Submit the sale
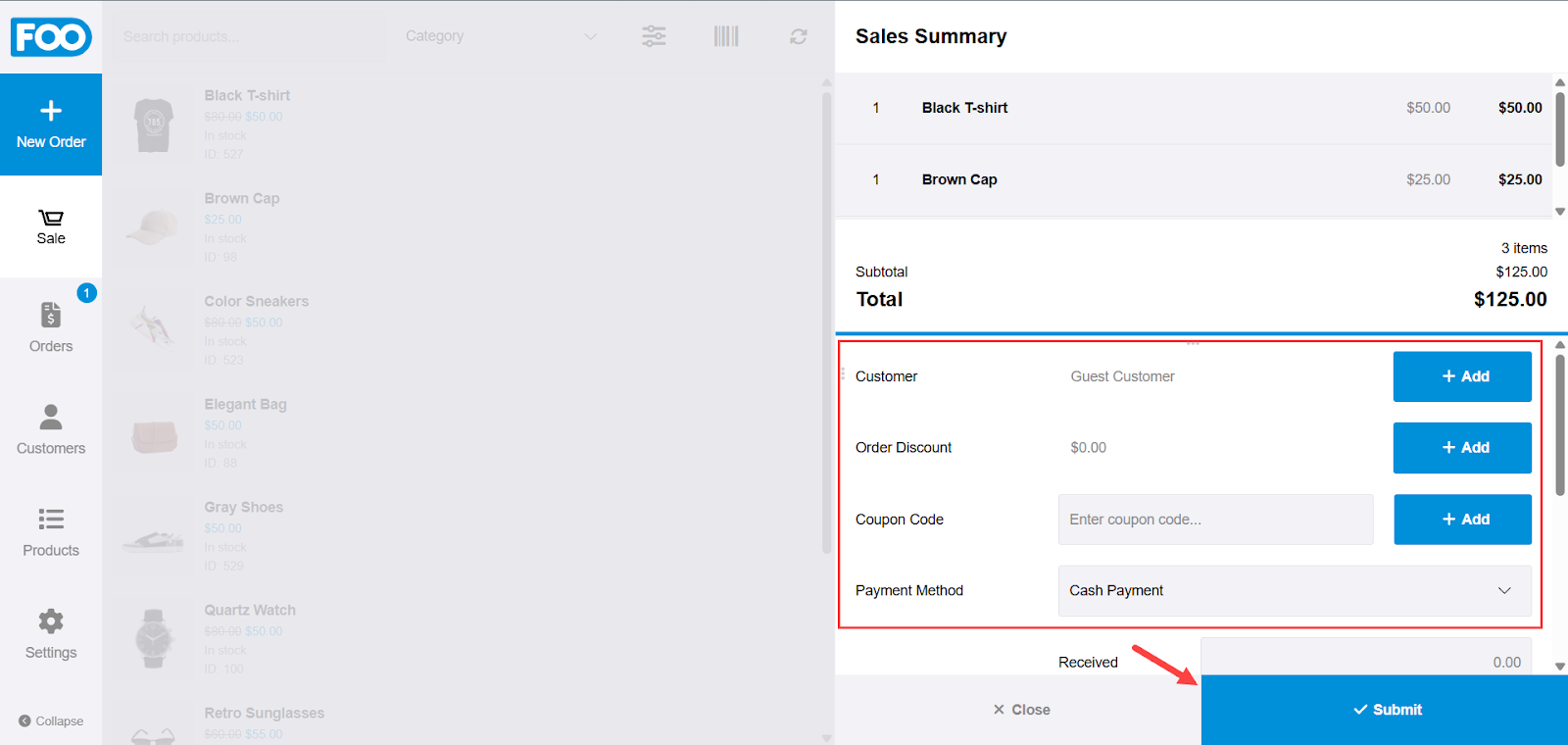The width and height of the screenshot is (1568, 745). tap(1385, 710)
